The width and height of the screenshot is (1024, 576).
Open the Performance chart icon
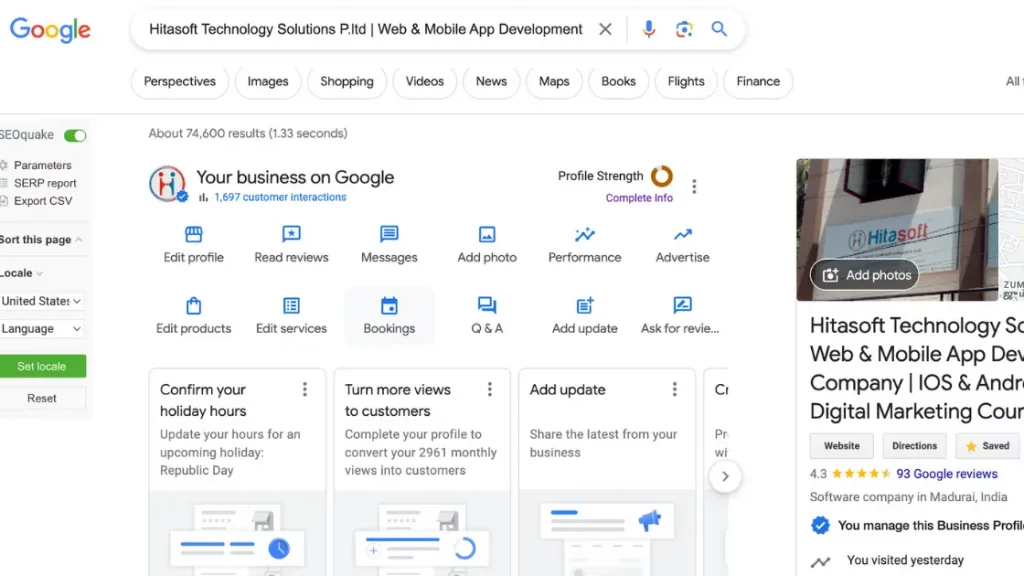[x=584, y=234]
